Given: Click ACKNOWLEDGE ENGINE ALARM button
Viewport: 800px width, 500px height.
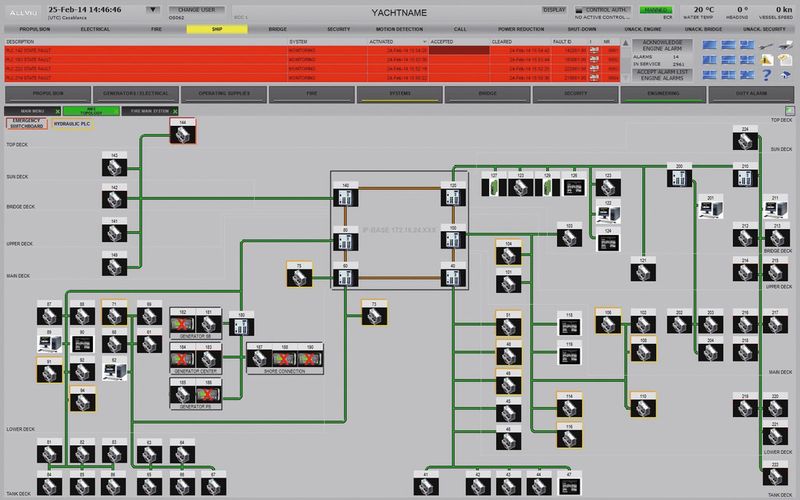Looking at the screenshot, I should click(x=662, y=45).
